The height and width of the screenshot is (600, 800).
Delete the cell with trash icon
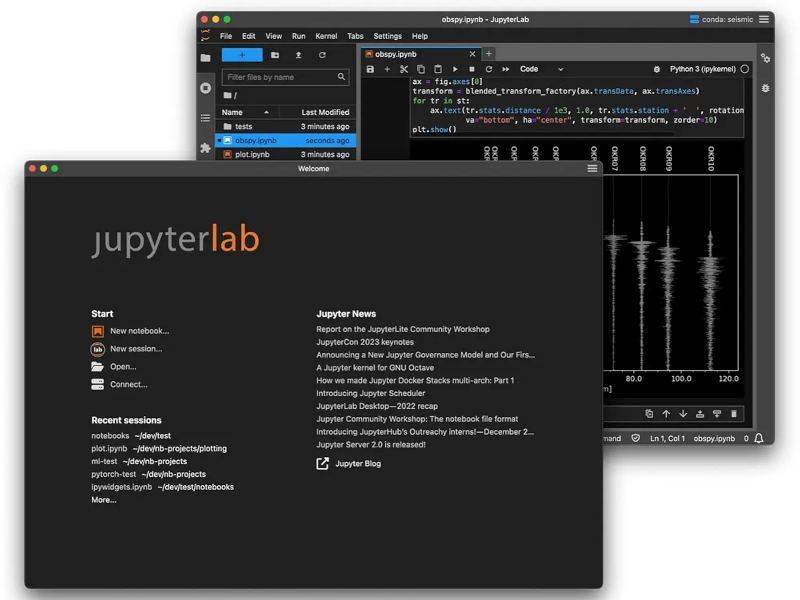[x=734, y=414]
